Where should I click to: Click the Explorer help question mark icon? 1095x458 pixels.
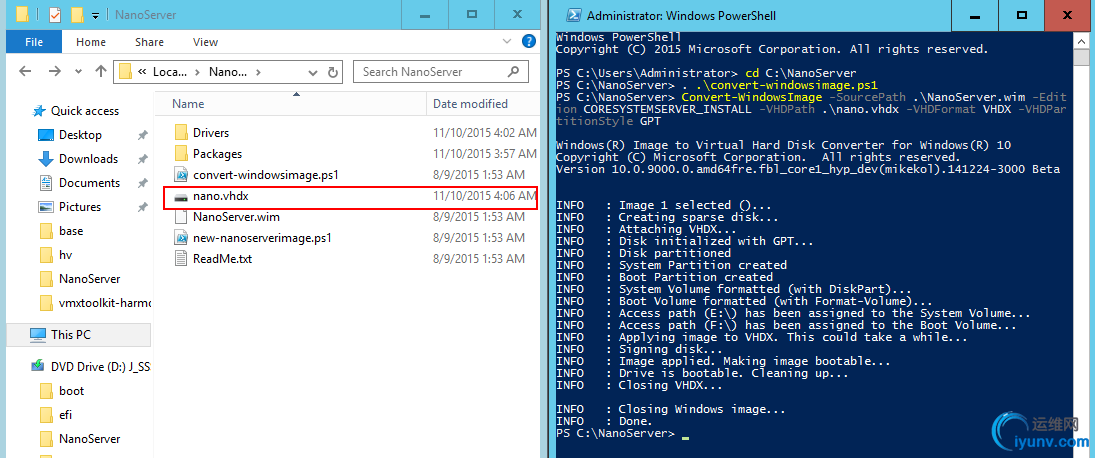(529, 42)
